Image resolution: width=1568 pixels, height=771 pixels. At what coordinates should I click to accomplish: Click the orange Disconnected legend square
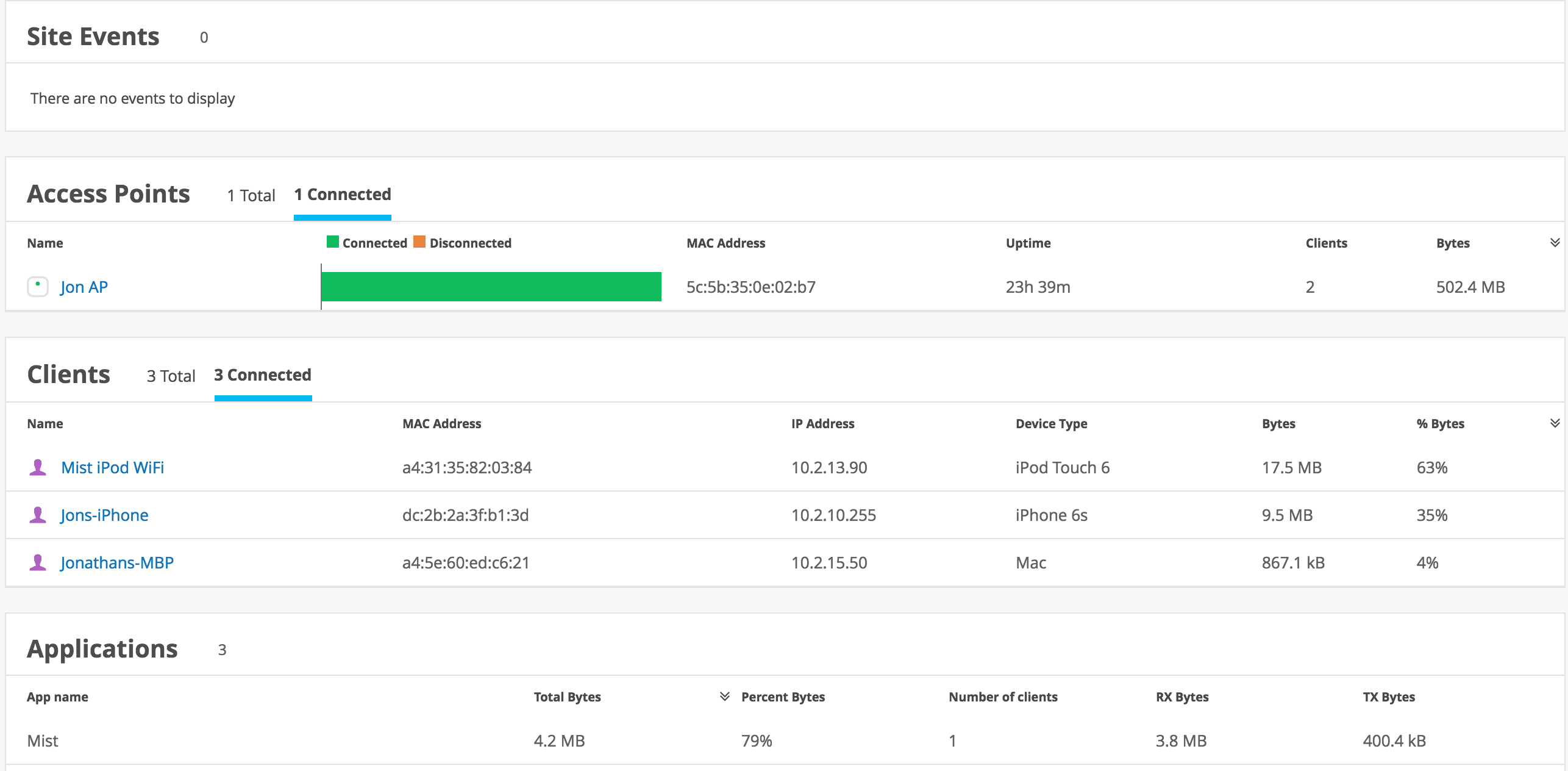click(419, 242)
